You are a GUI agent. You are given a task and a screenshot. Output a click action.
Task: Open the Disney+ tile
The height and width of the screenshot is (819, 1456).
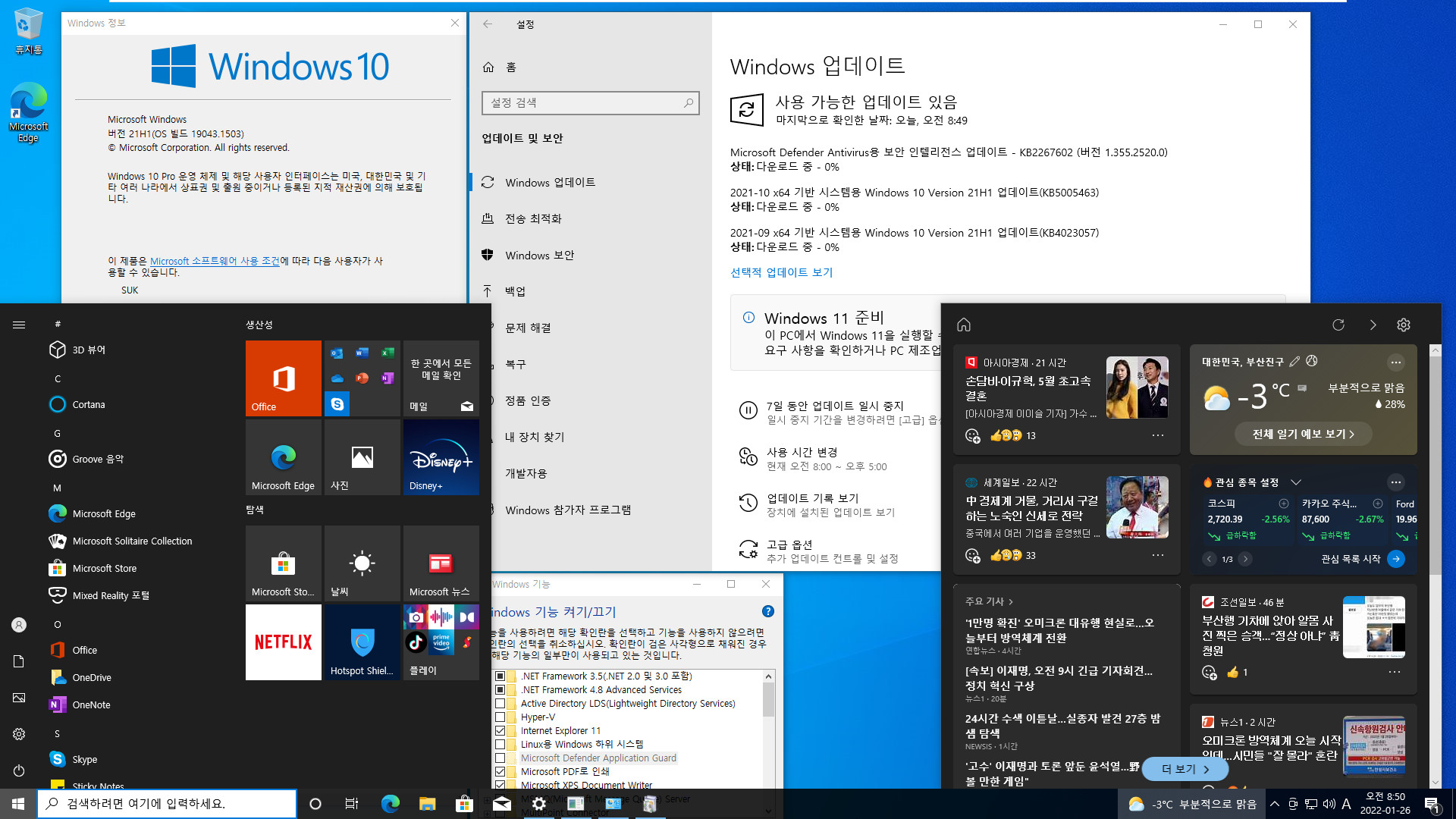(441, 457)
